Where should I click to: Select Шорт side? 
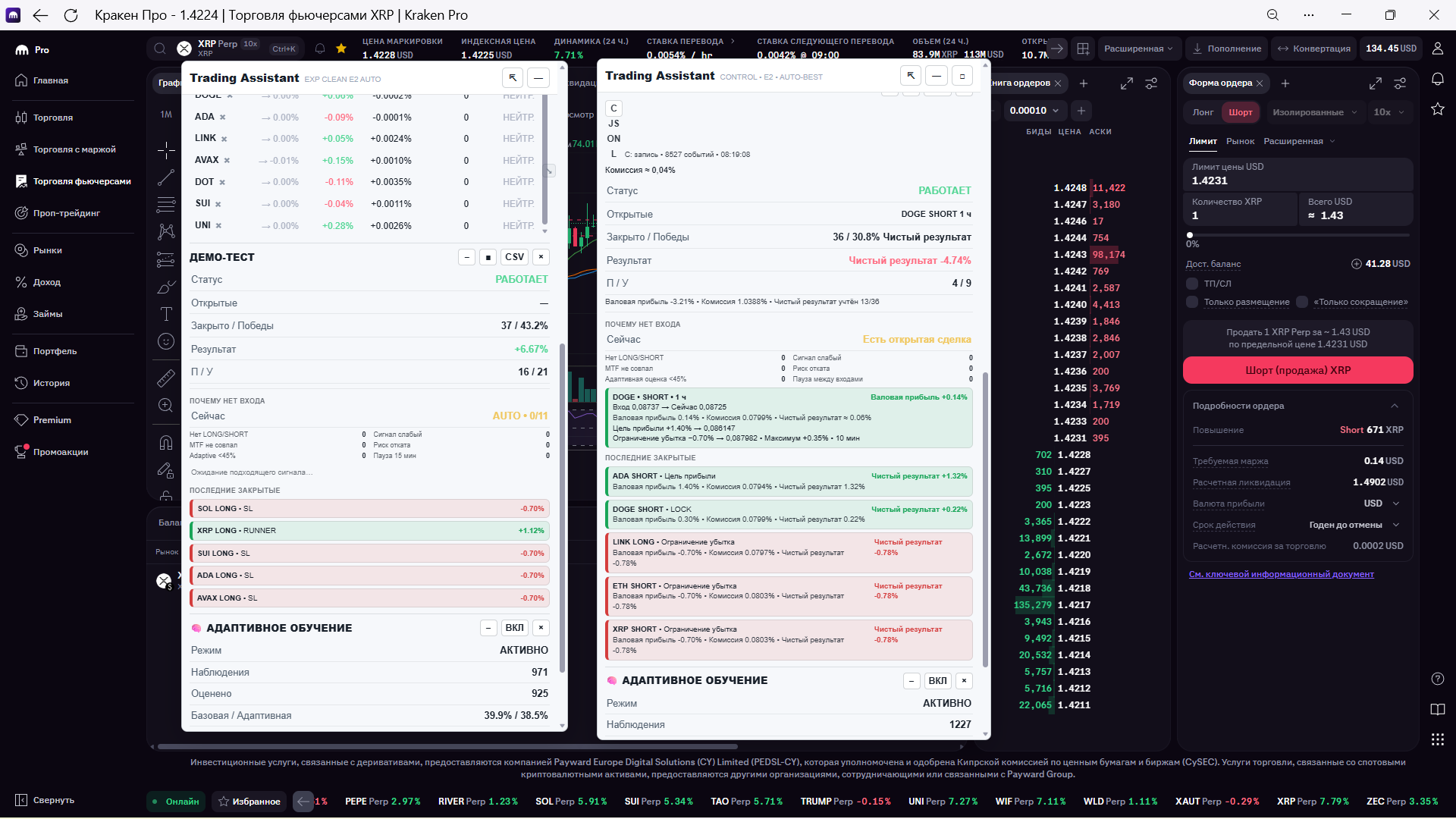(x=1241, y=112)
